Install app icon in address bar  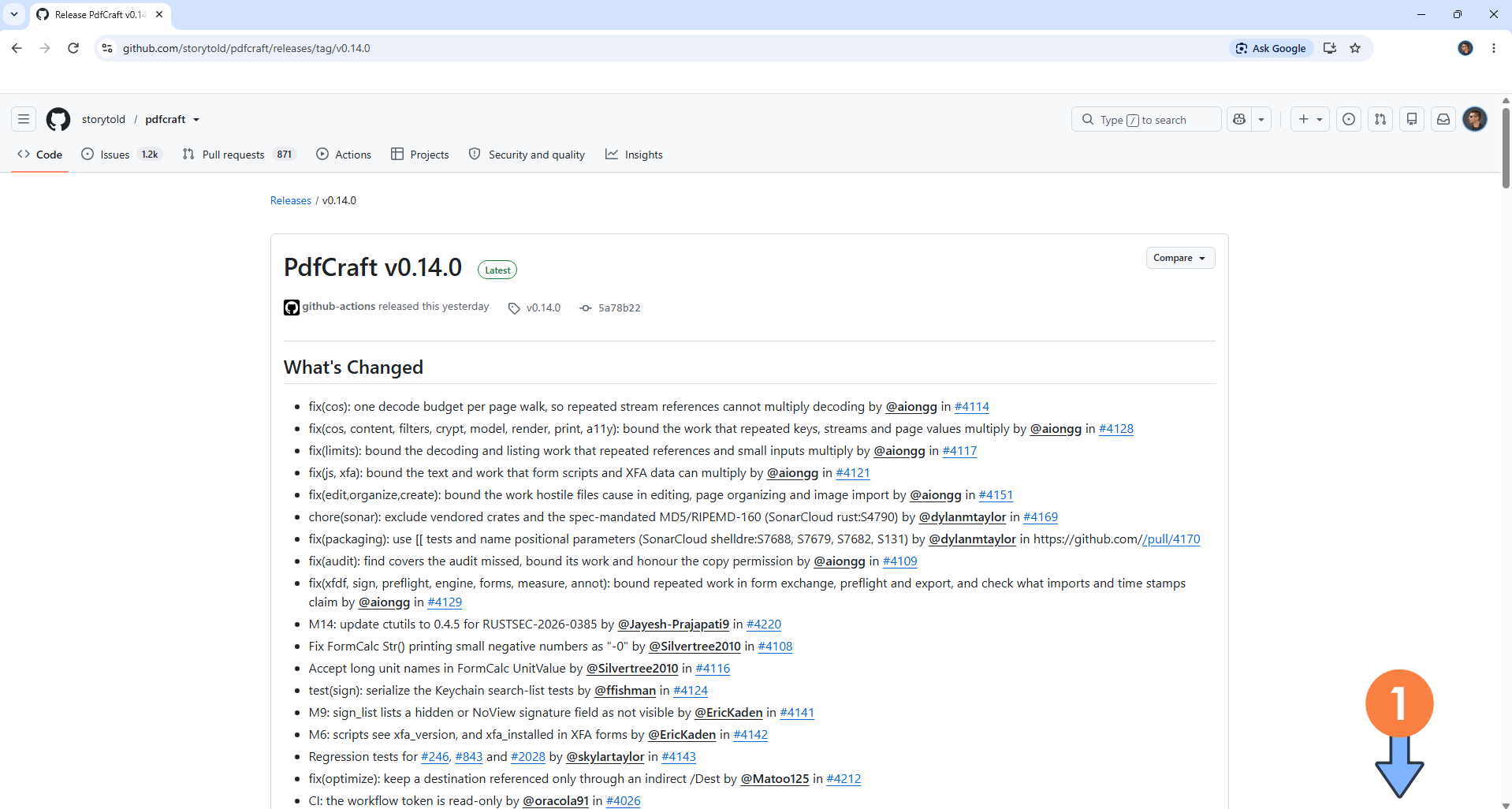point(1330,48)
